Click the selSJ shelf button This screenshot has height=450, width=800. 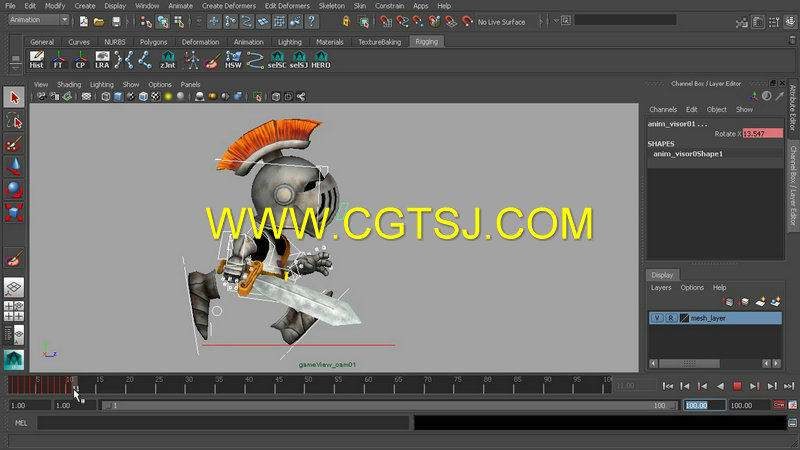[x=299, y=60]
